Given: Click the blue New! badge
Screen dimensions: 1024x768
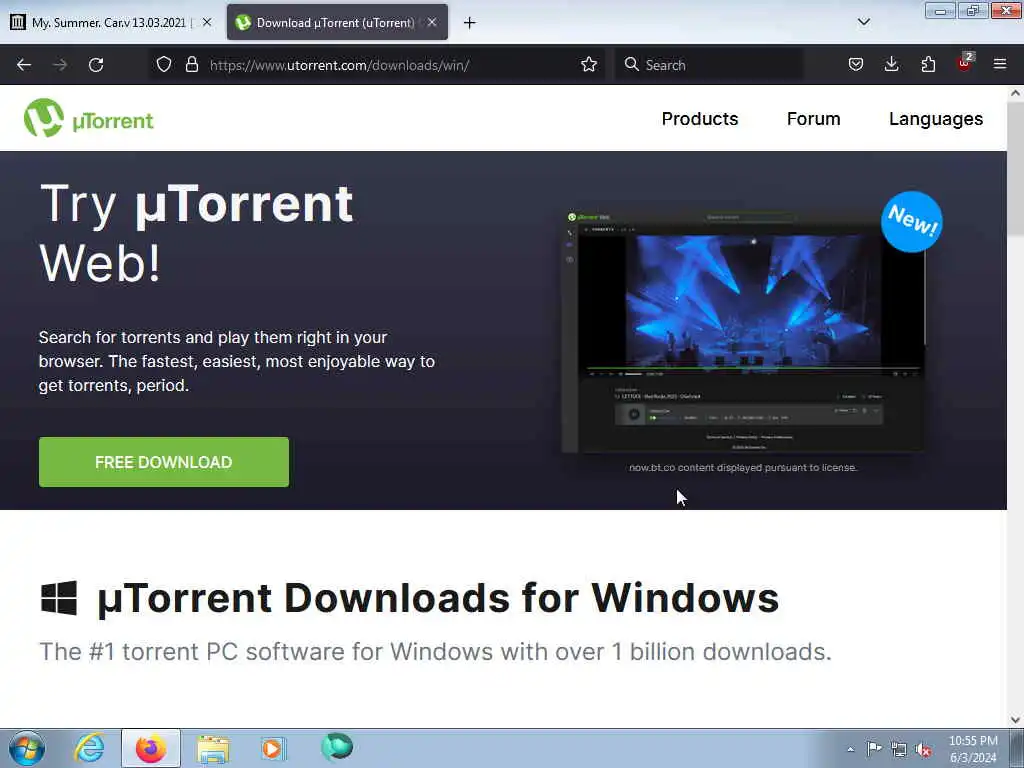Looking at the screenshot, I should point(912,221).
